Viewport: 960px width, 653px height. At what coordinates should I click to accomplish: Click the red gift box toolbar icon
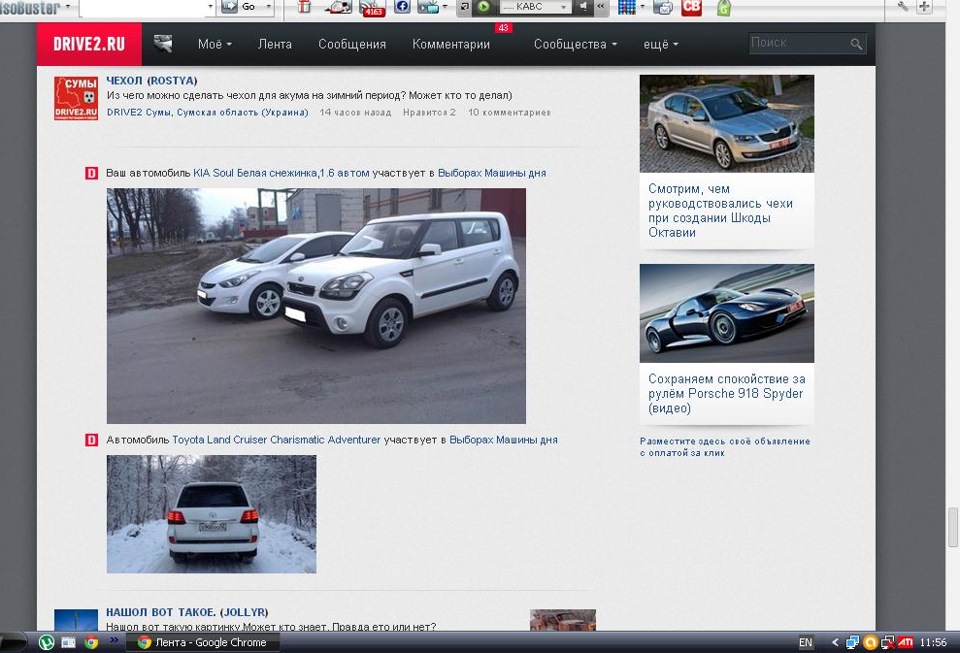pos(304,7)
